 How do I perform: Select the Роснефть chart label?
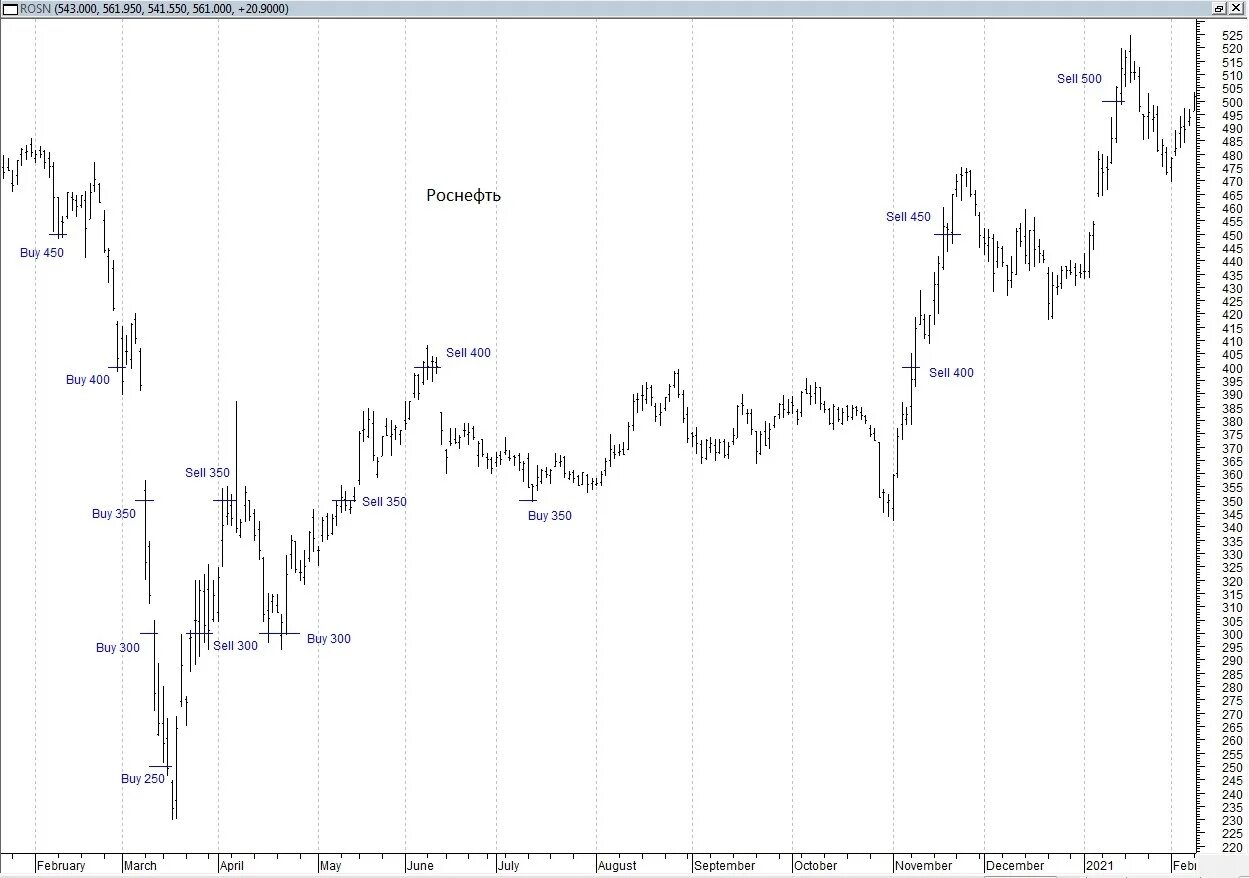pyautogui.click(x=463, y=195)
